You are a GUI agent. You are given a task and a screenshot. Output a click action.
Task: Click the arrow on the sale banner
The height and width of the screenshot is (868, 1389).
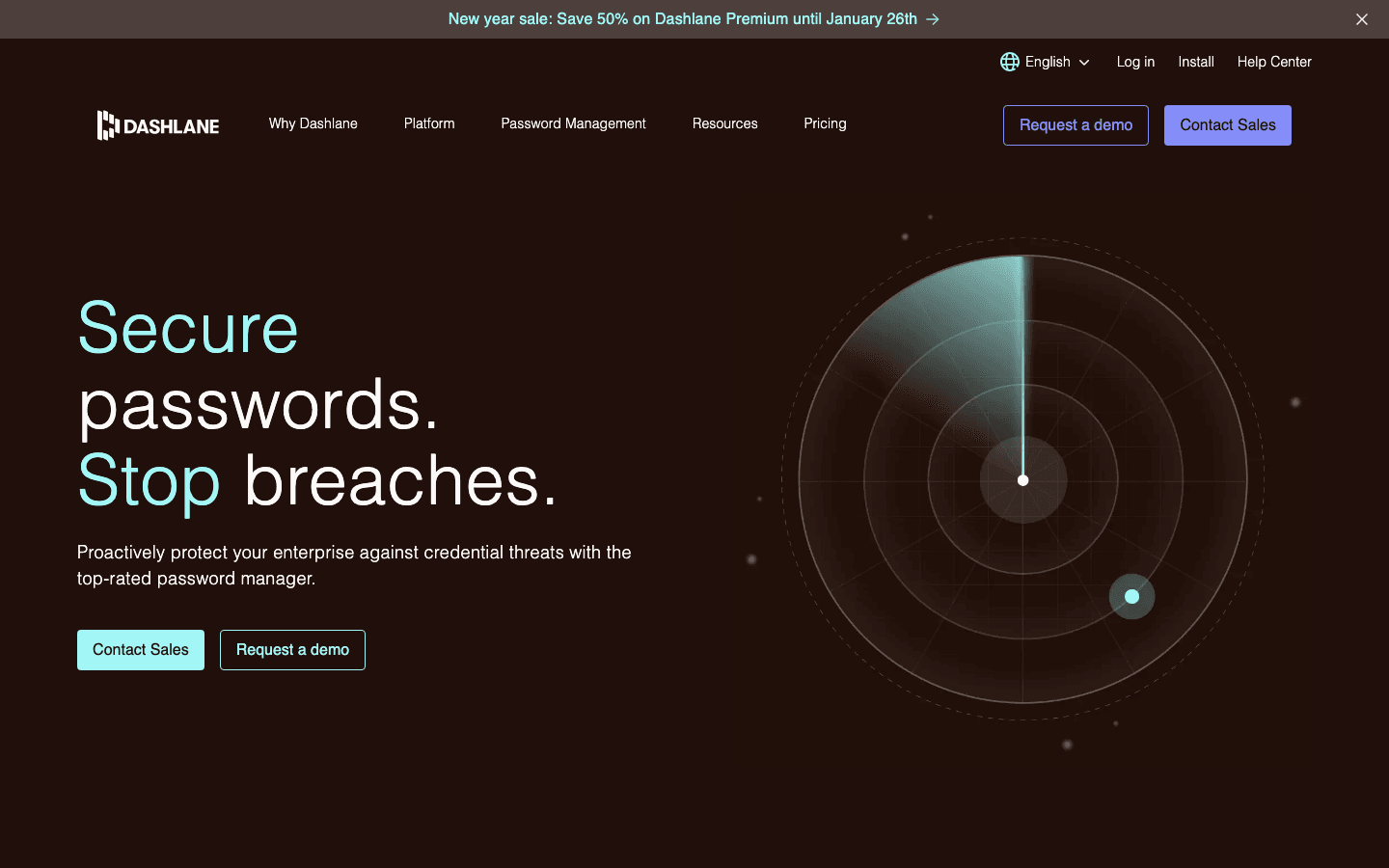[x=930, y=19]
